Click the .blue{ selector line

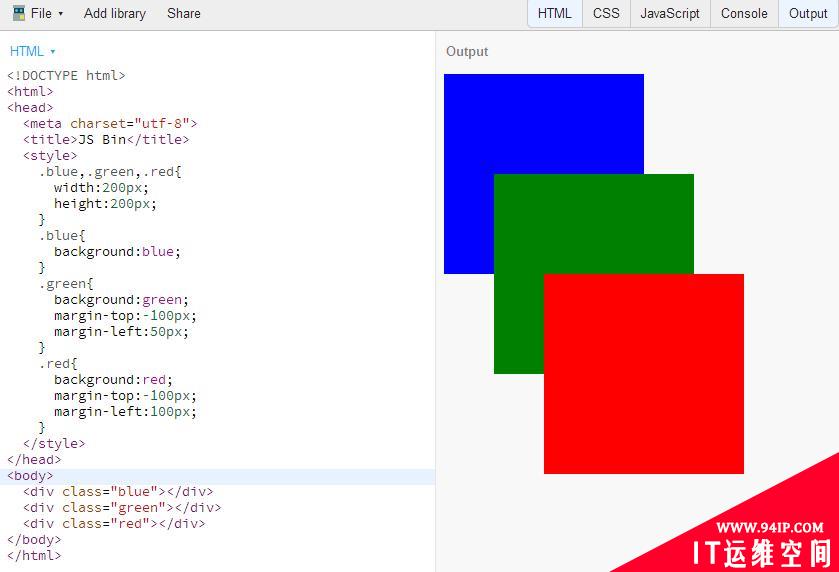click(62, 235)
